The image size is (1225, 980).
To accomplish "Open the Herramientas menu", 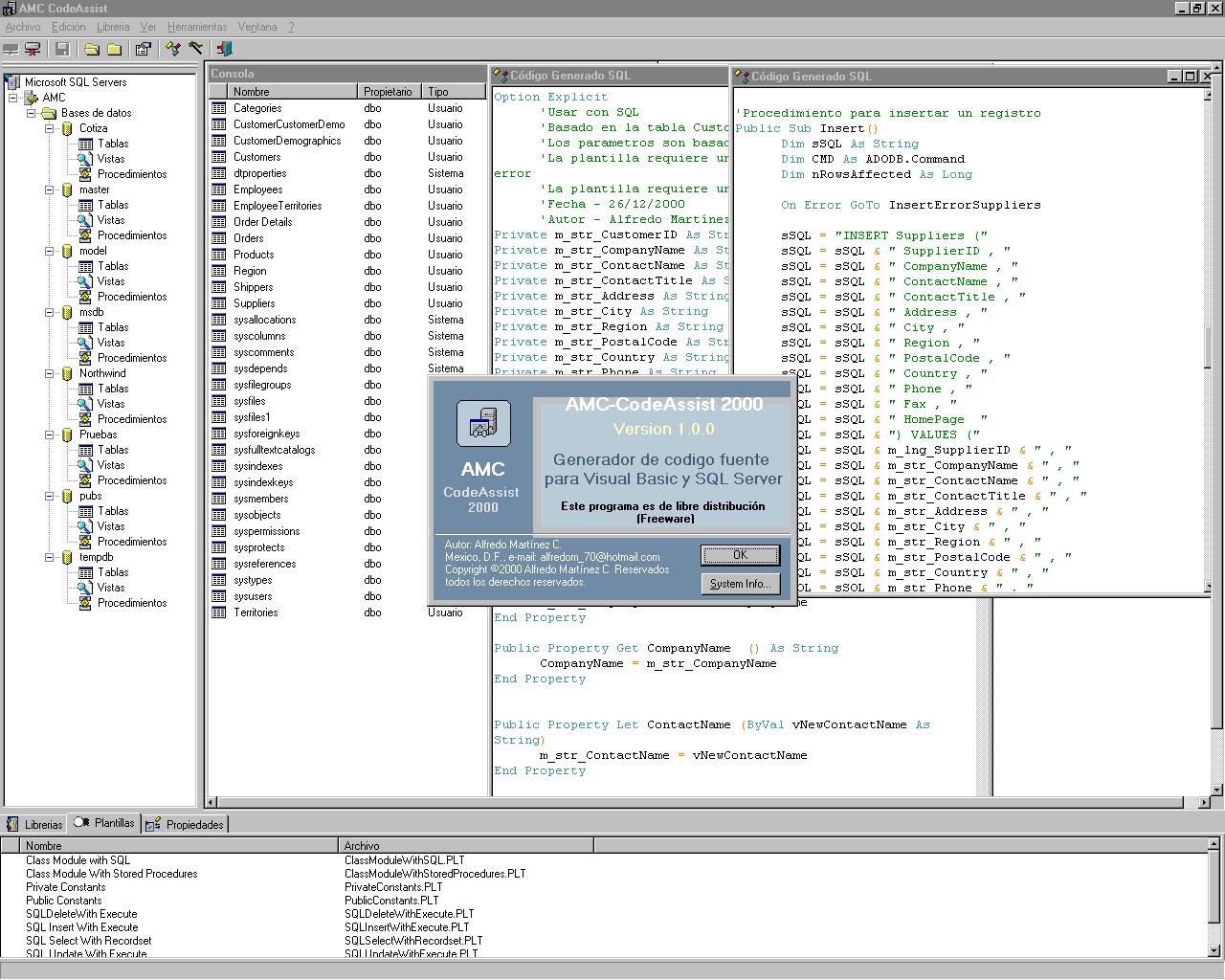I will [197, 27].
